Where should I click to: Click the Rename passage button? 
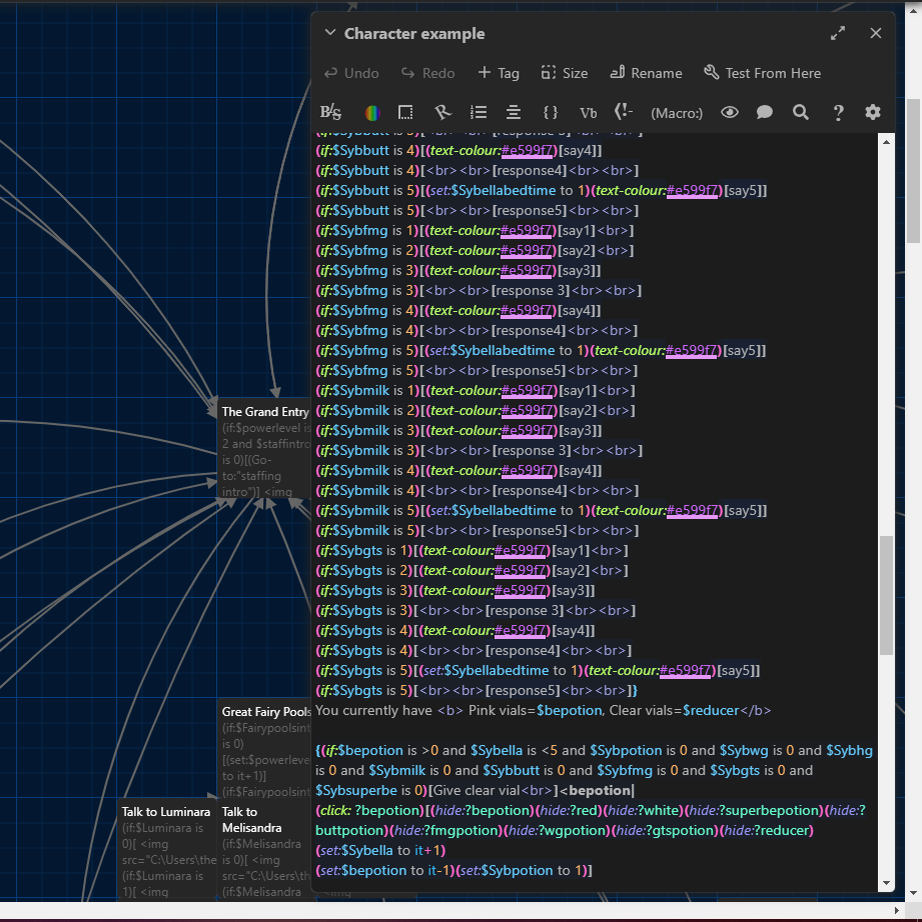tap(645, 73)
